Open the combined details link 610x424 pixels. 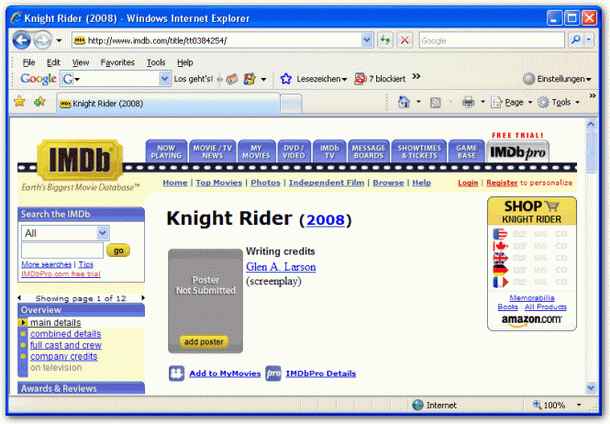(66, 334)
